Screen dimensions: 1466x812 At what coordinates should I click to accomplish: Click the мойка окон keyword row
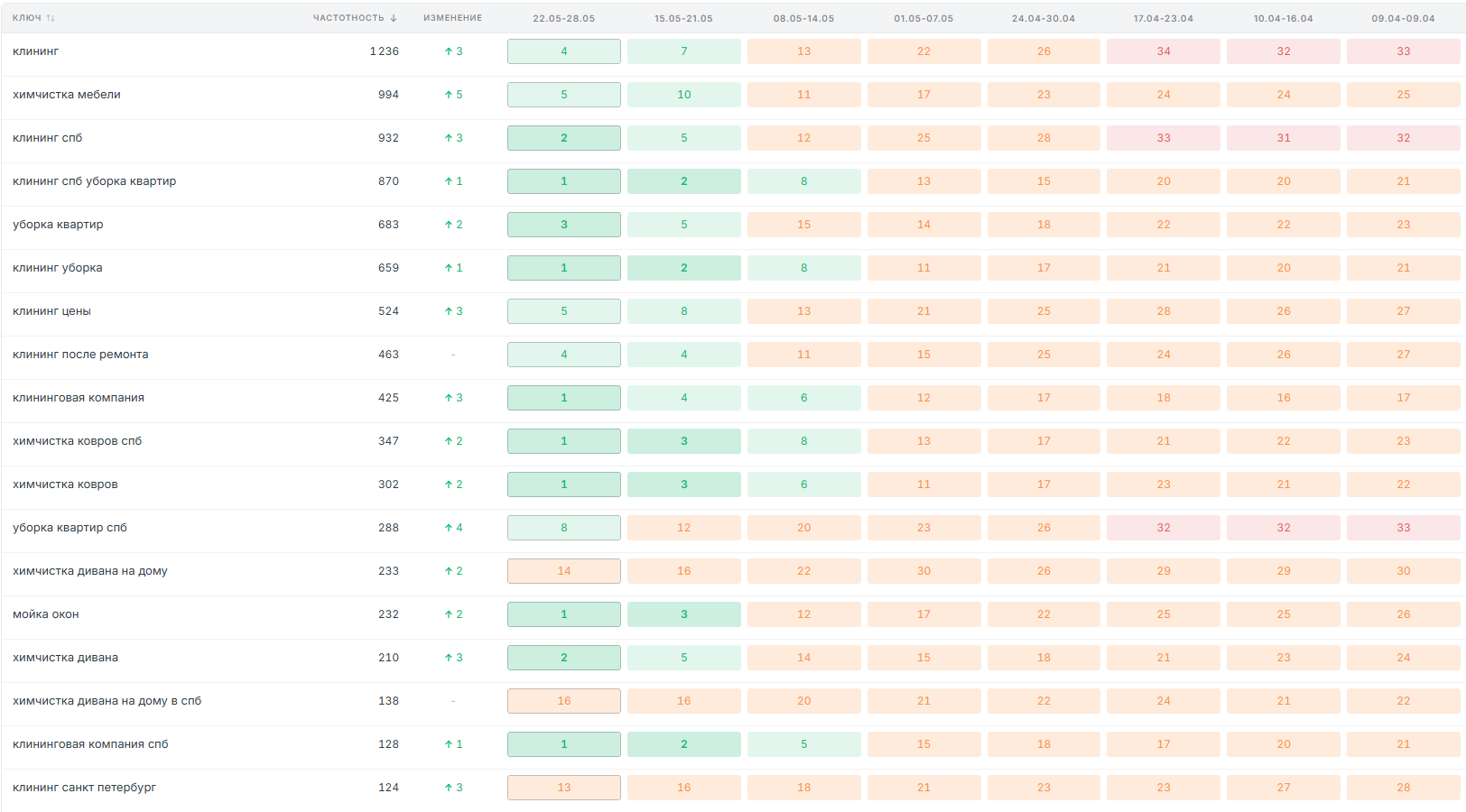[x=733, y=614]
